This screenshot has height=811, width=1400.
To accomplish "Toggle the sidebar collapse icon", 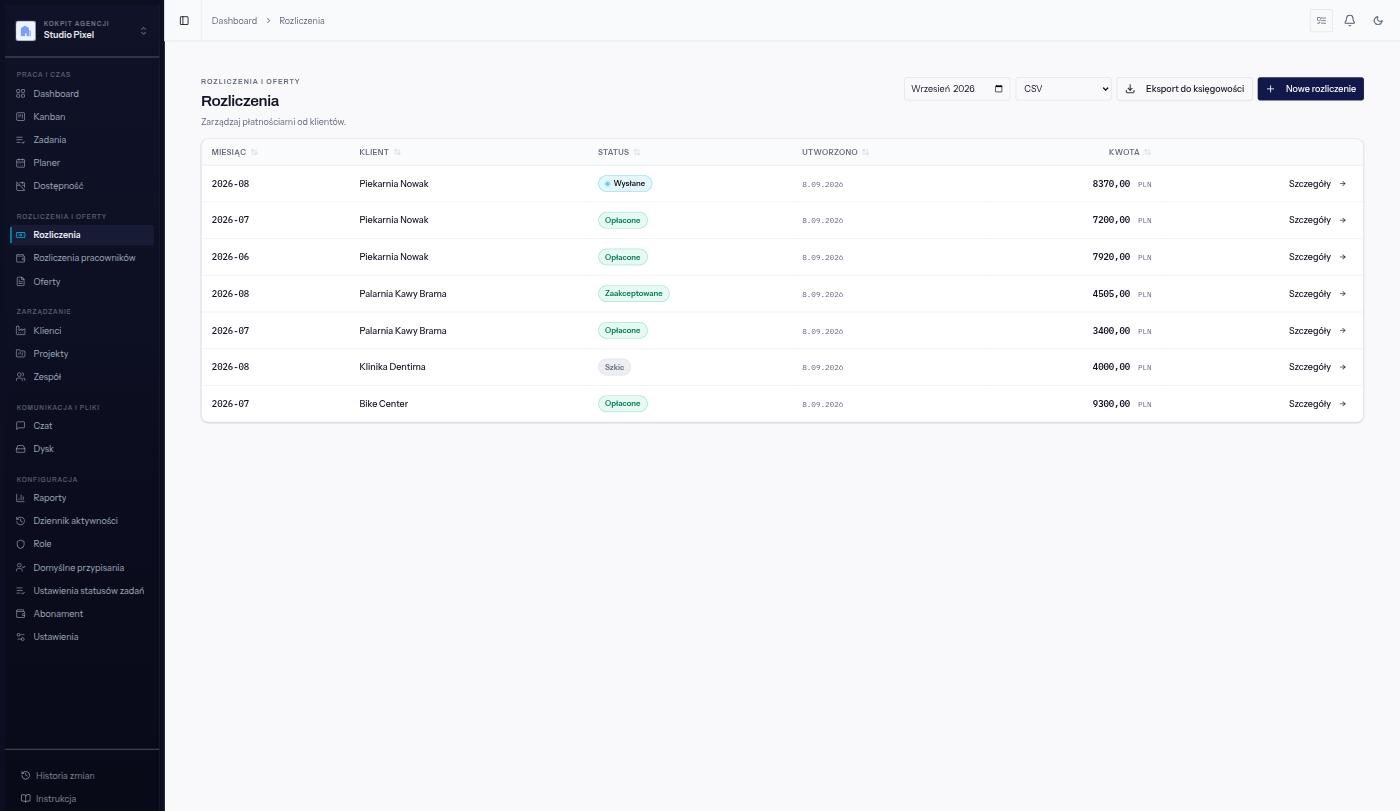I will pos(184,20).
